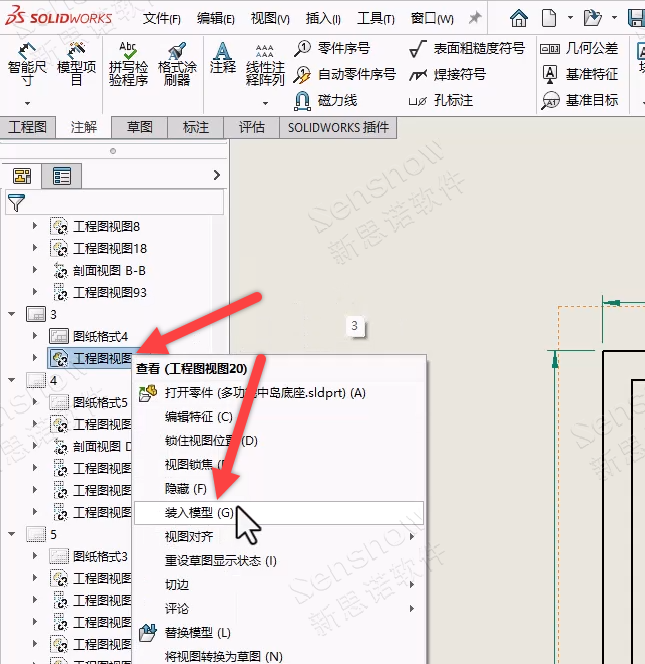
Task: Collapse the feature manager panel arrow
Action: (x=217, y=175)
